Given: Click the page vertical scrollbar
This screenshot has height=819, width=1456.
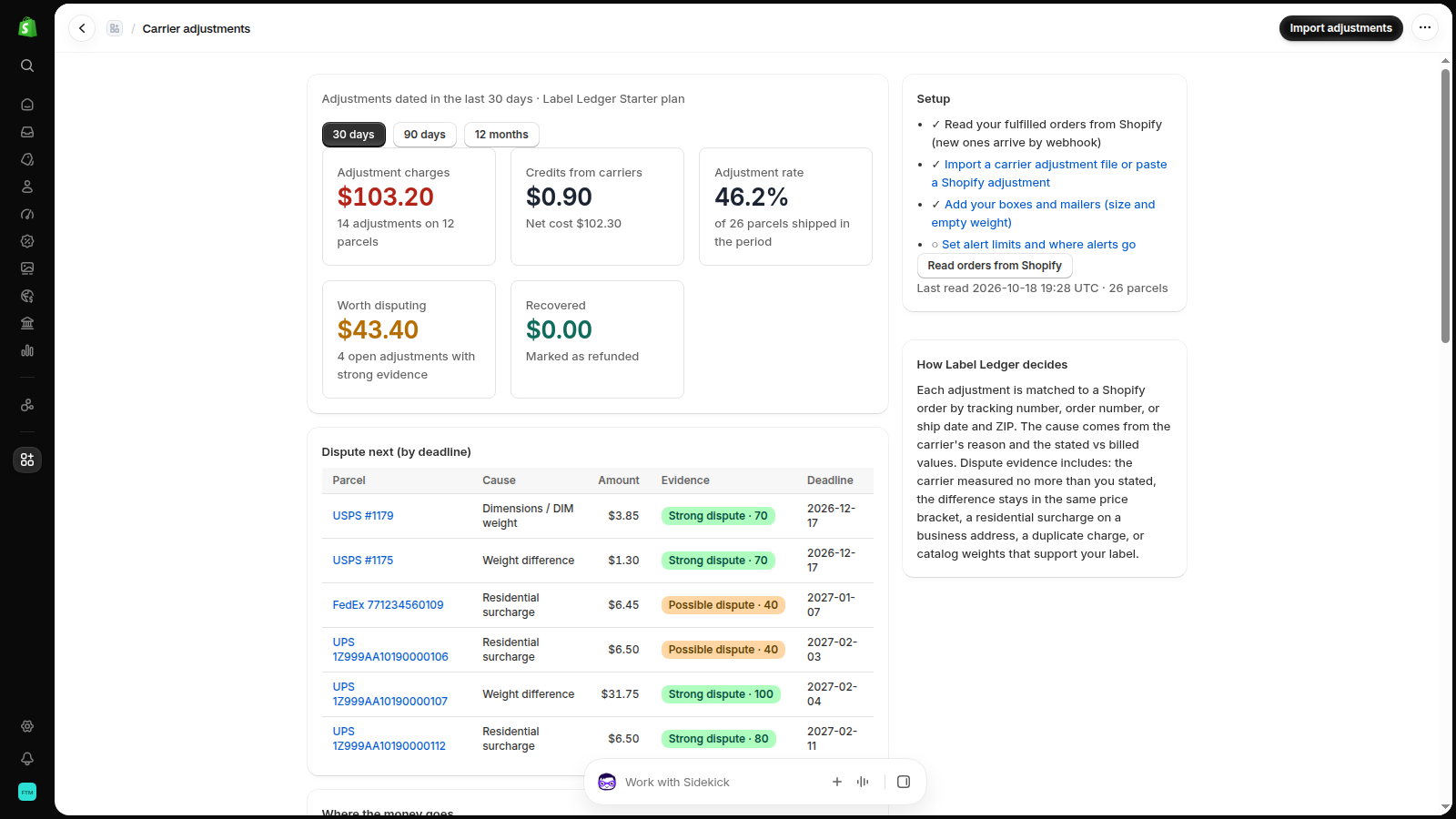Looking at the screenshot, I should coord(1445,206).
